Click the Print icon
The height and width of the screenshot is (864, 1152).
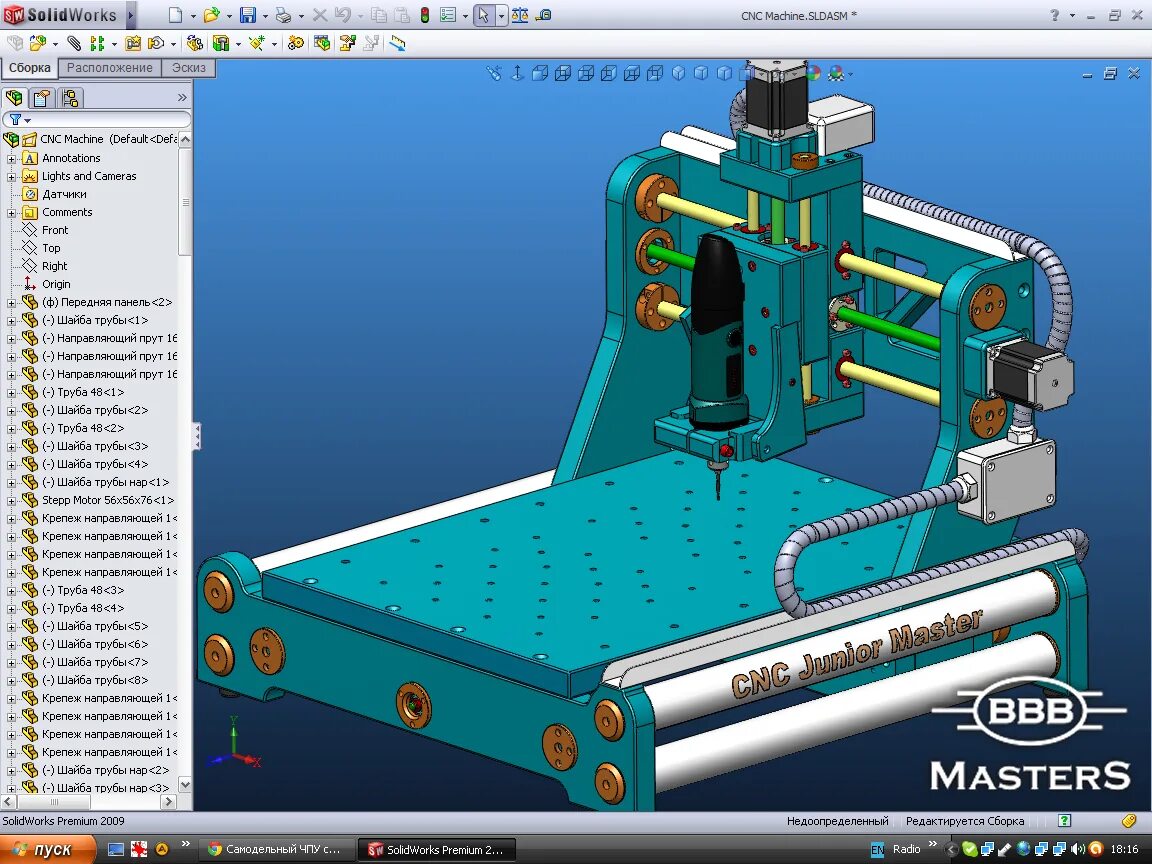click(284, 15)
